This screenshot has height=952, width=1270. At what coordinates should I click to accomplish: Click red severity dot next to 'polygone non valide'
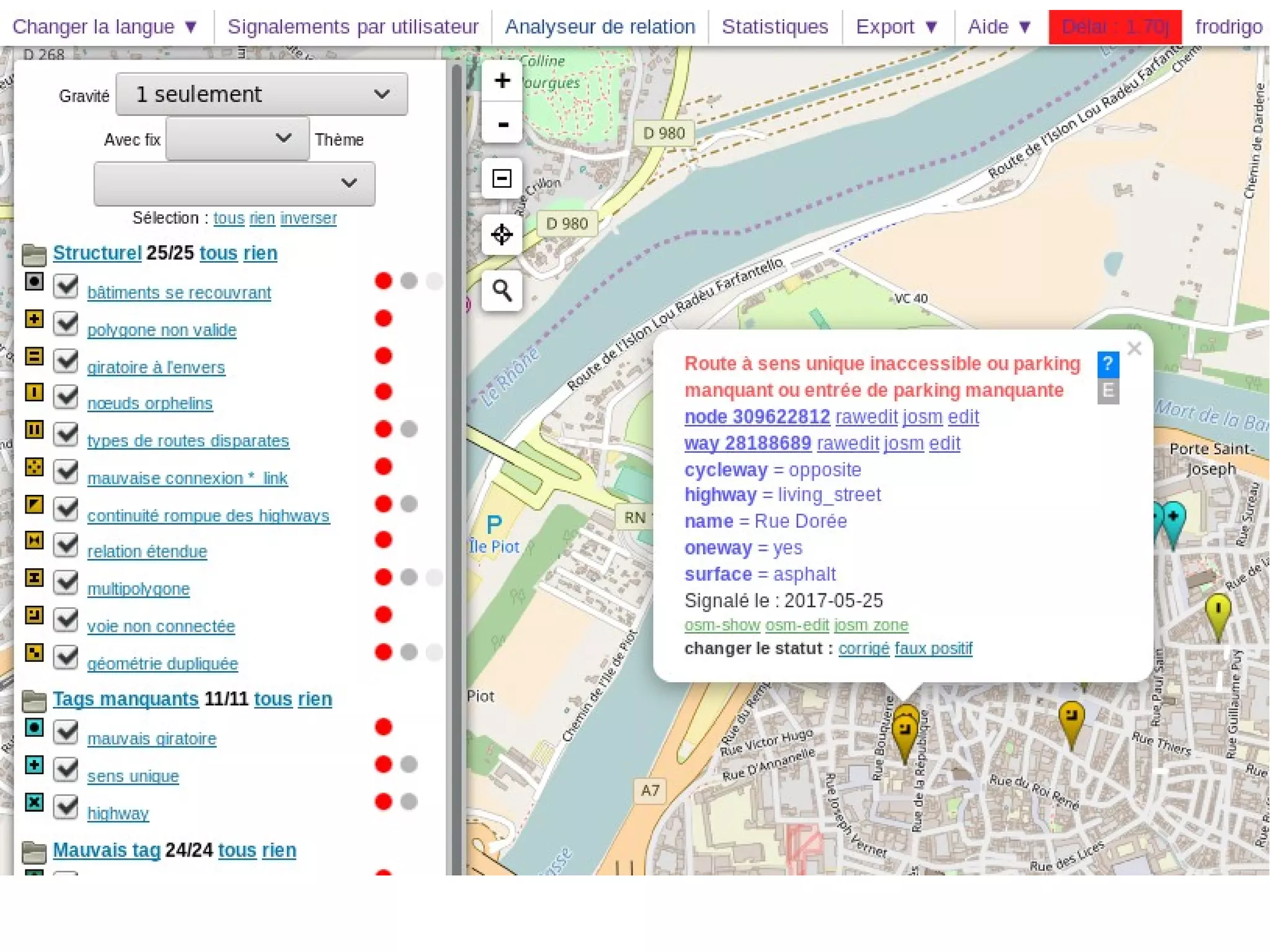[x=383, y=318]
